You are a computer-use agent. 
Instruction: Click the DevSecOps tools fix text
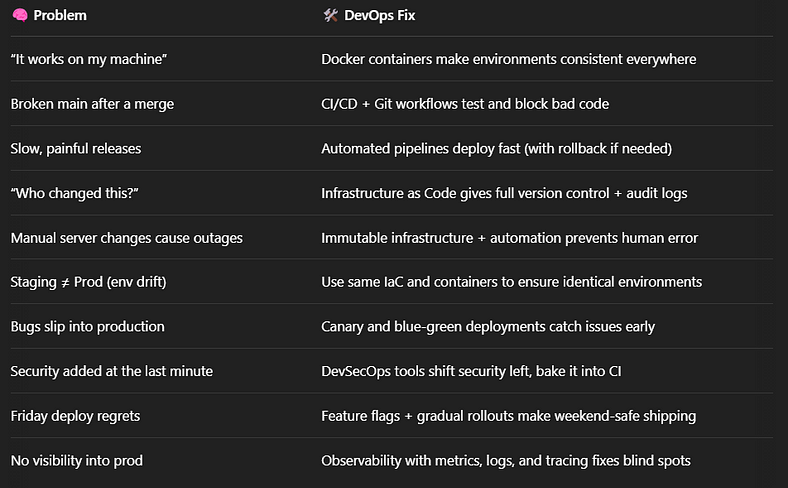click(x=471, y=371)
